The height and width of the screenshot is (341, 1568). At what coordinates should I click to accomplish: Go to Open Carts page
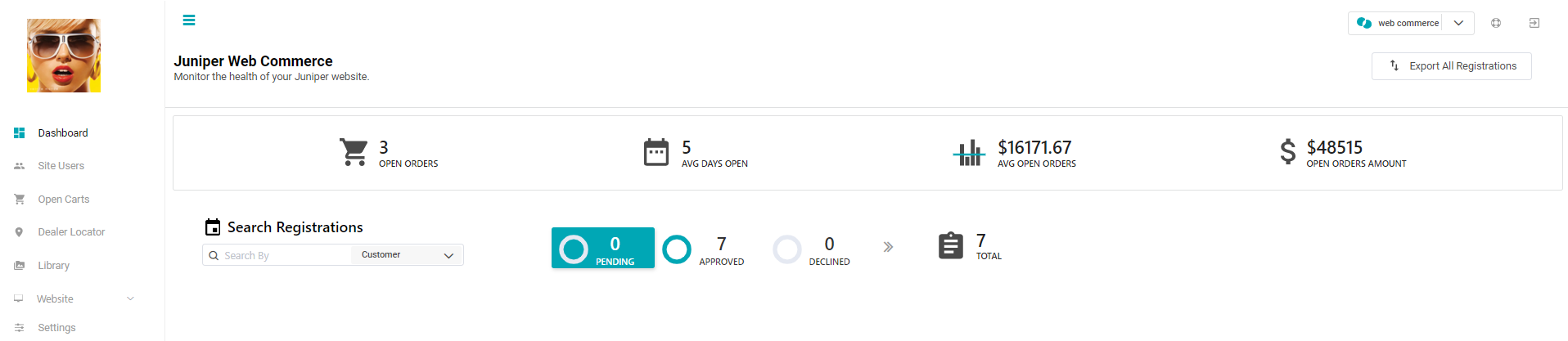(x=63, y=200)
